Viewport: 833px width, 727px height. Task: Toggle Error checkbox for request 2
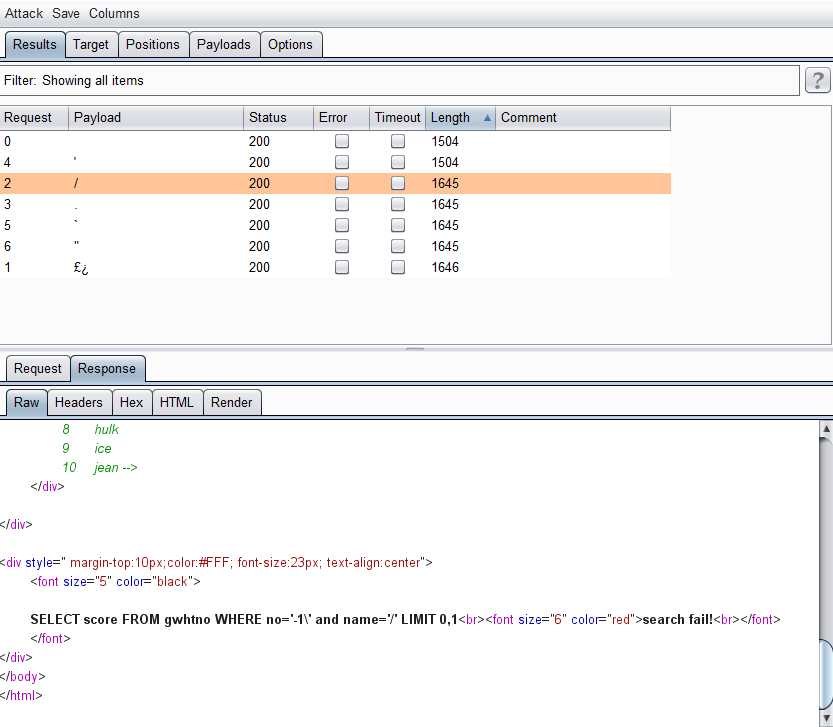(x=342, y=183)
